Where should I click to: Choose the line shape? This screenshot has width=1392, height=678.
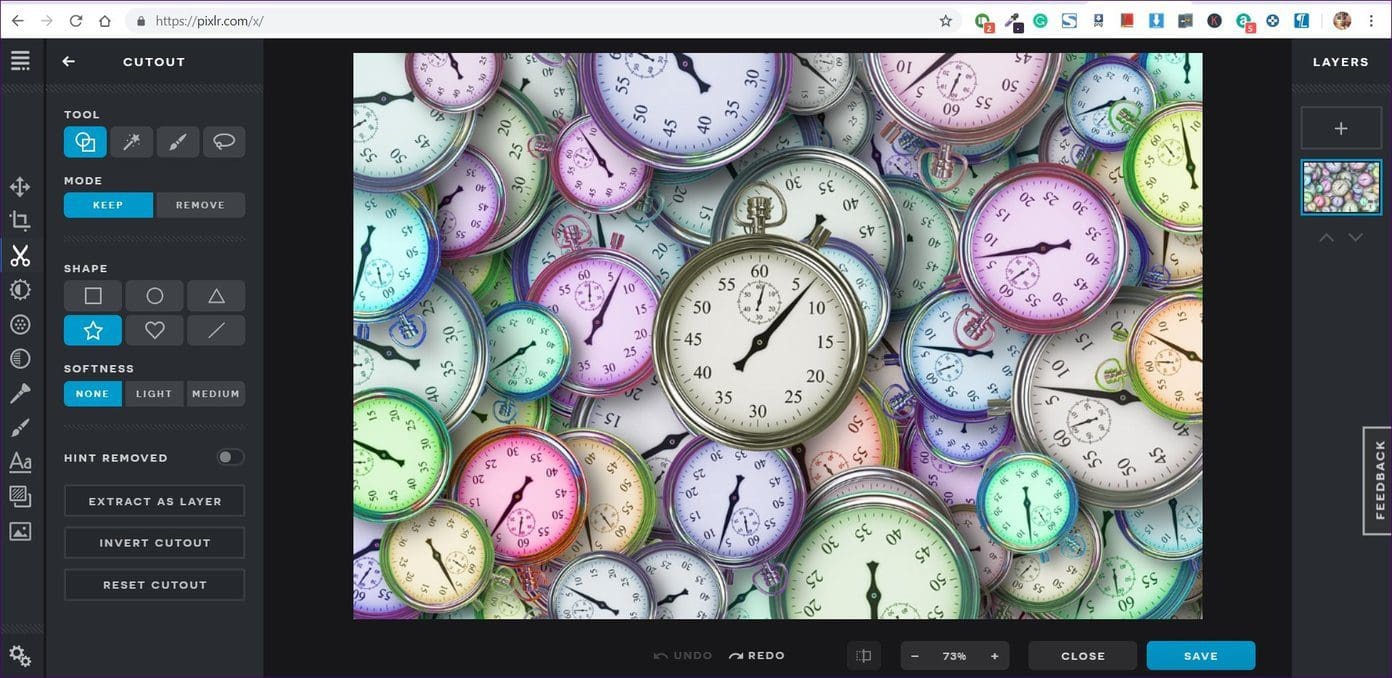216,330
